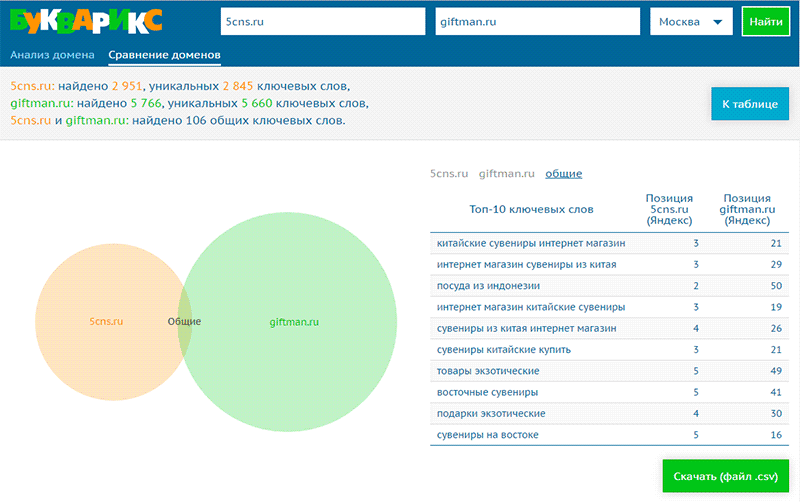The image size is (800, 502).
Task: Click the Общие overlap area in diagram
Action: pos(184,321)
